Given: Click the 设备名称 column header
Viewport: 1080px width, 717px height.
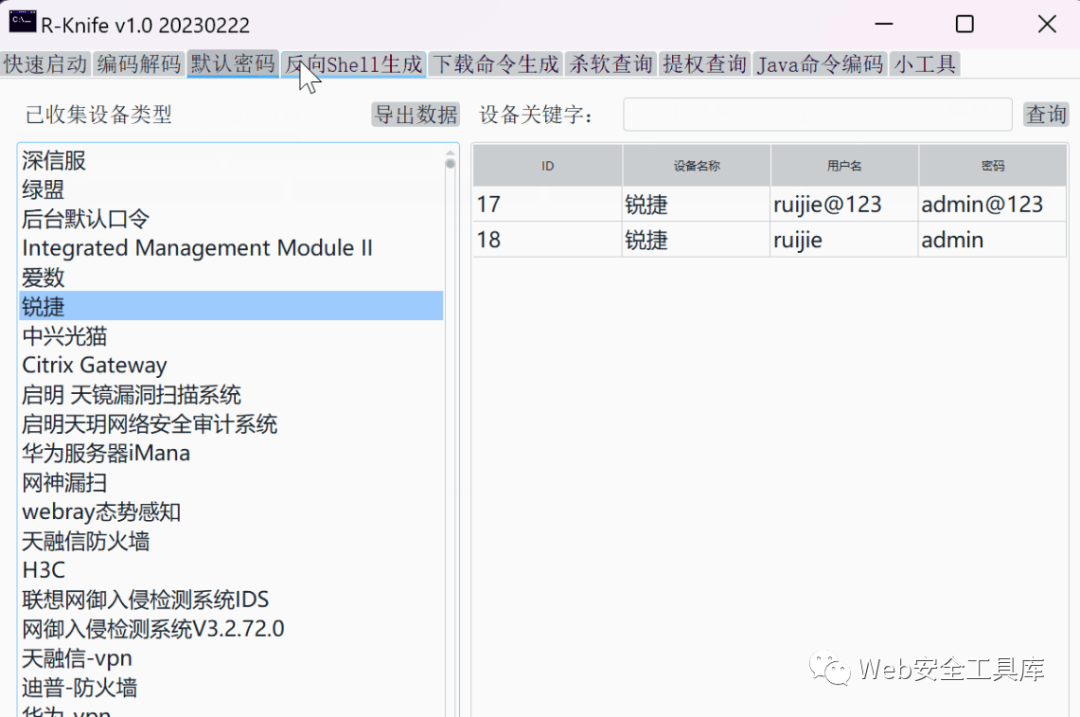Looking at the screenshot, I should [x=696, y=166].
